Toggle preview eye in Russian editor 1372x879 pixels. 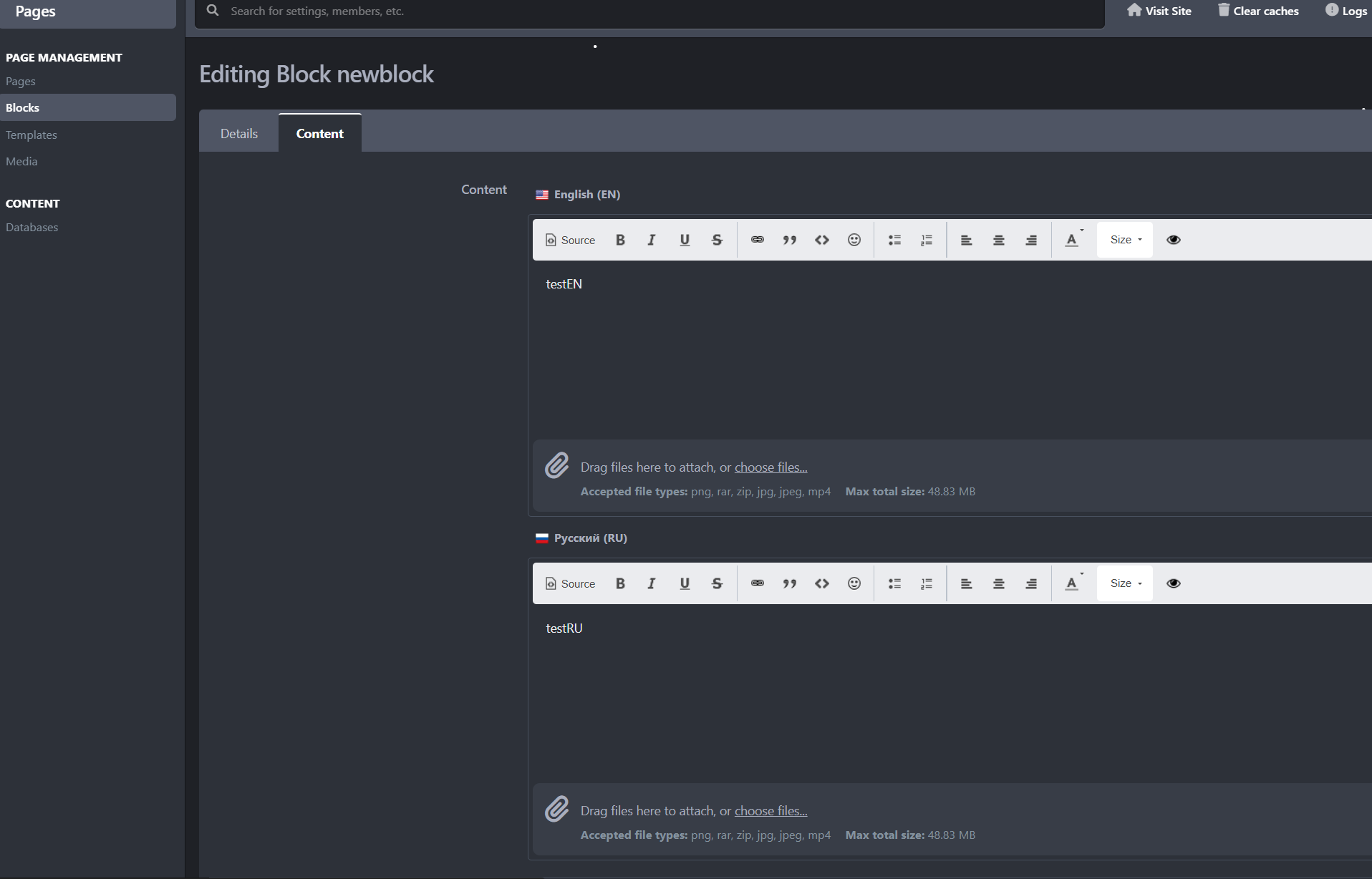pyautogui.click(x=1173, y=583)
